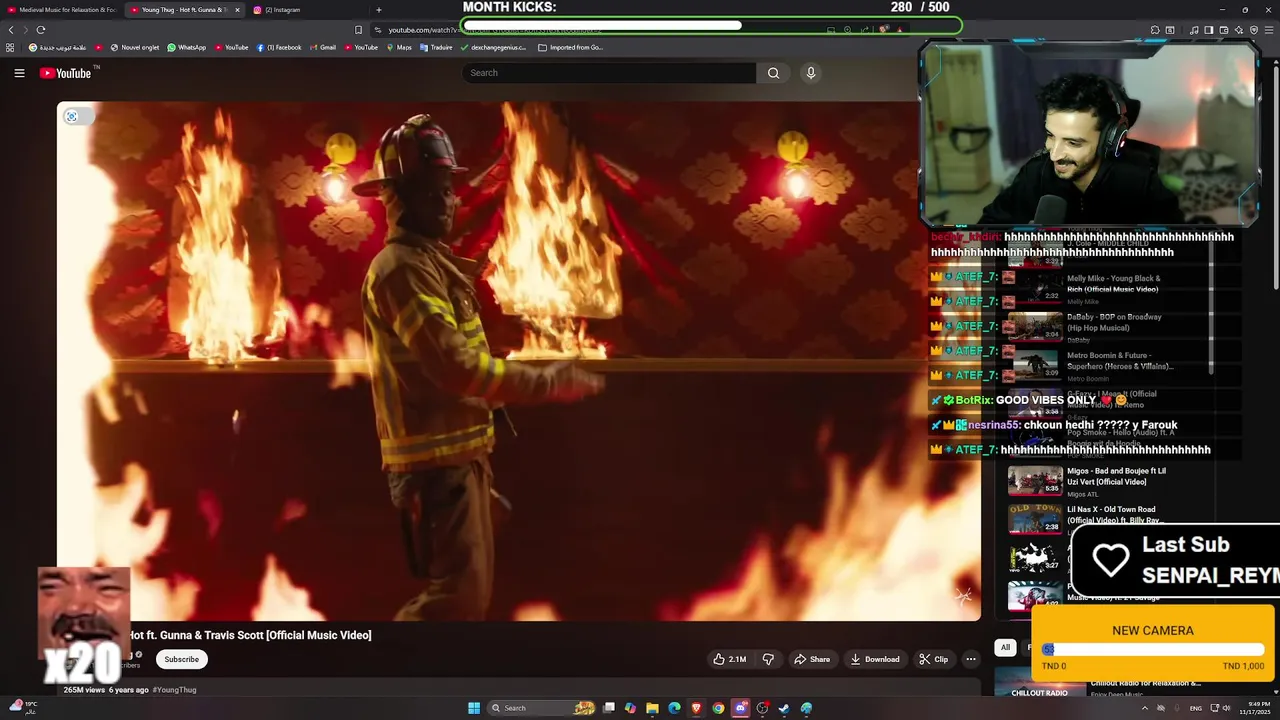This screenshot has height=720, width=1280.
Task: Open weather widget showing 19°C
Action: coord(22,707)
